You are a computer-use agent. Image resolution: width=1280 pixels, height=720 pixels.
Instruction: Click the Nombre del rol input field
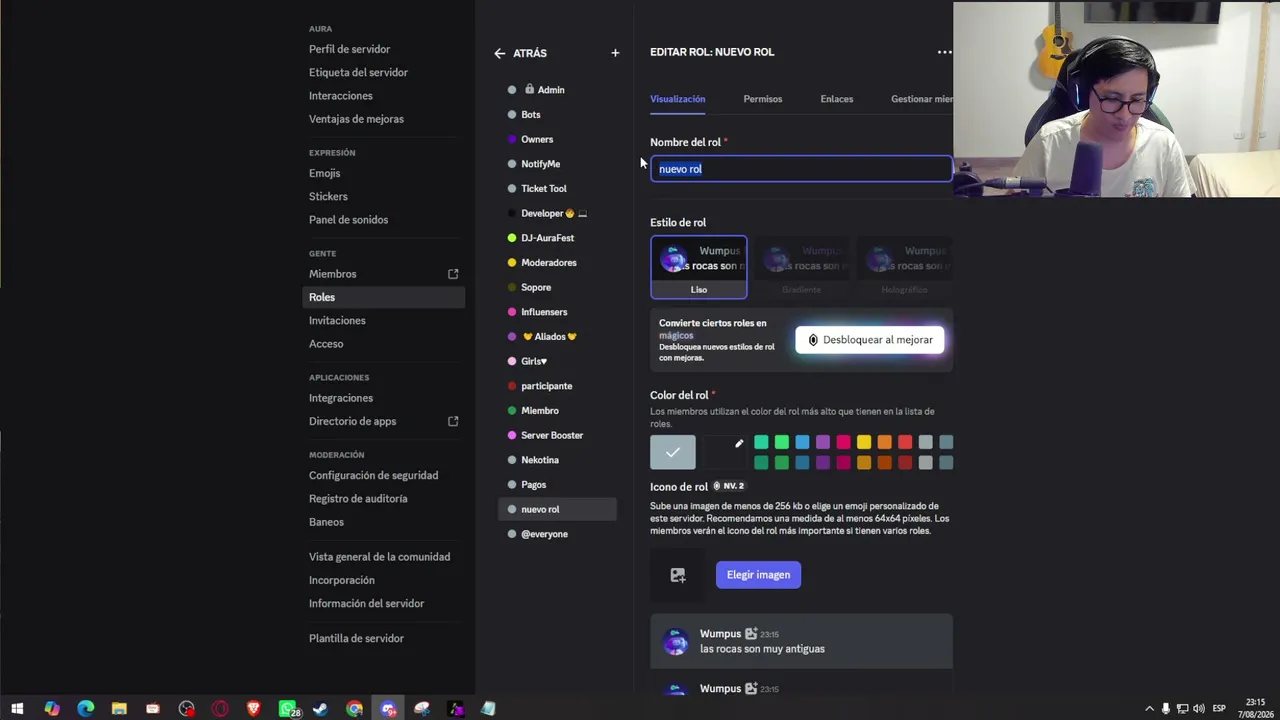(x=801, y=169)
